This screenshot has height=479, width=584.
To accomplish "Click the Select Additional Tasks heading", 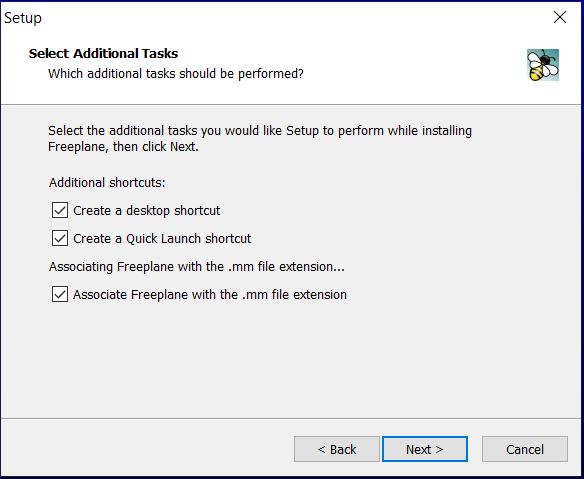I will click(104, 54).
